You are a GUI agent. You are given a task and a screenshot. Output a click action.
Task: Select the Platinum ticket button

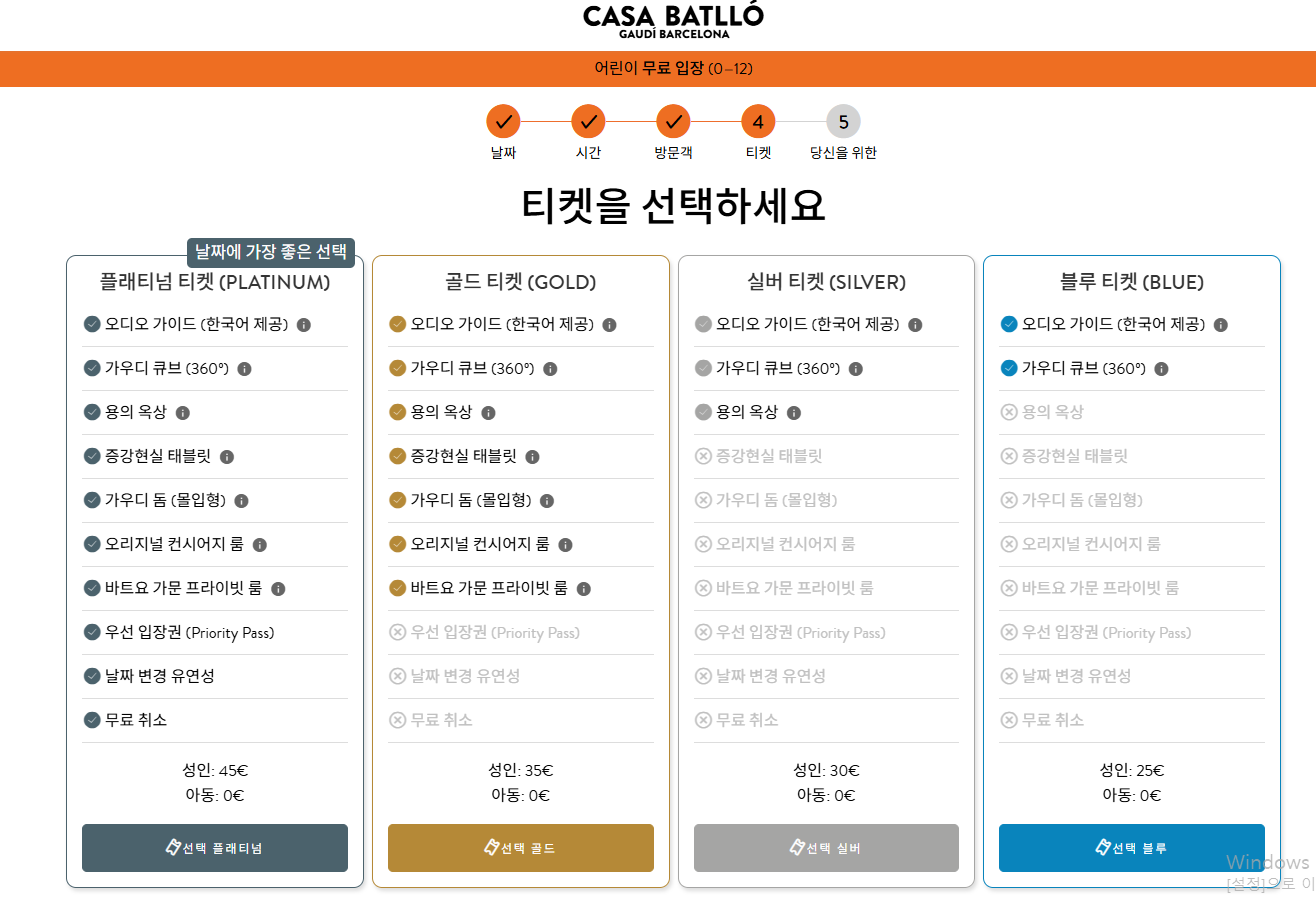click(x=215, y=848)
